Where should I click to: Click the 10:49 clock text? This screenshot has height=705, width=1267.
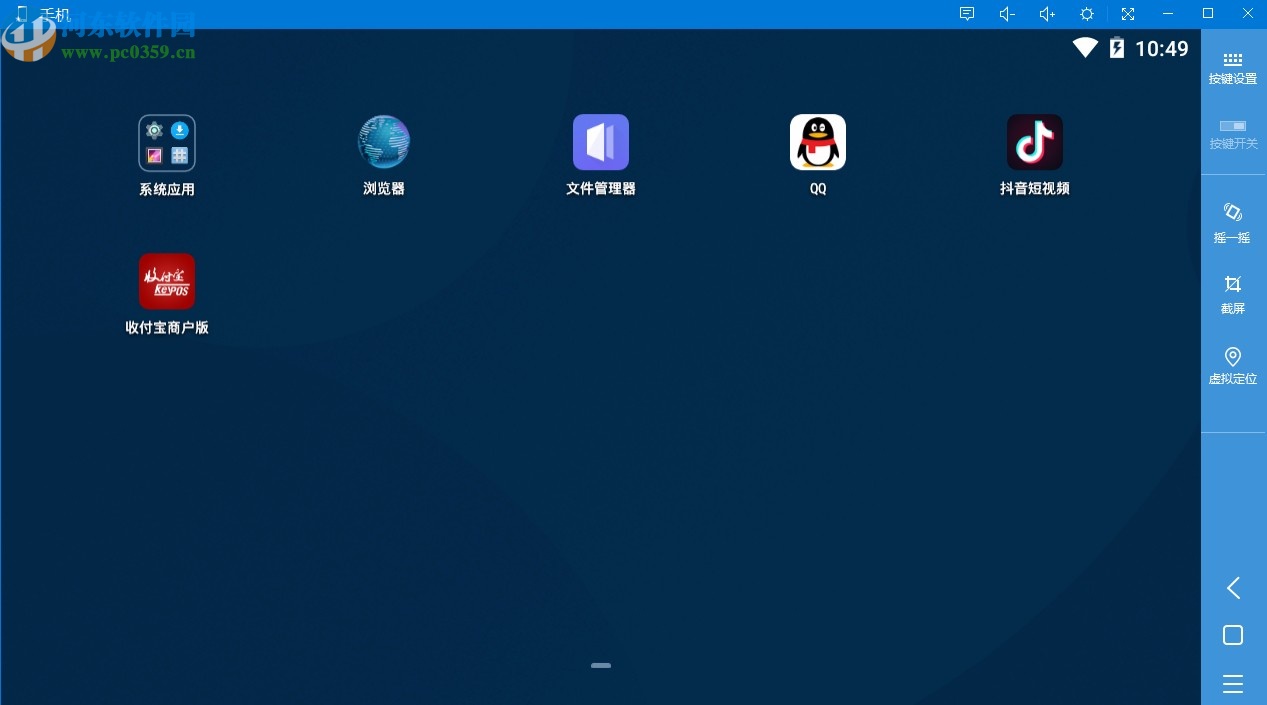pyautogui.click(x=1162, y=48)
